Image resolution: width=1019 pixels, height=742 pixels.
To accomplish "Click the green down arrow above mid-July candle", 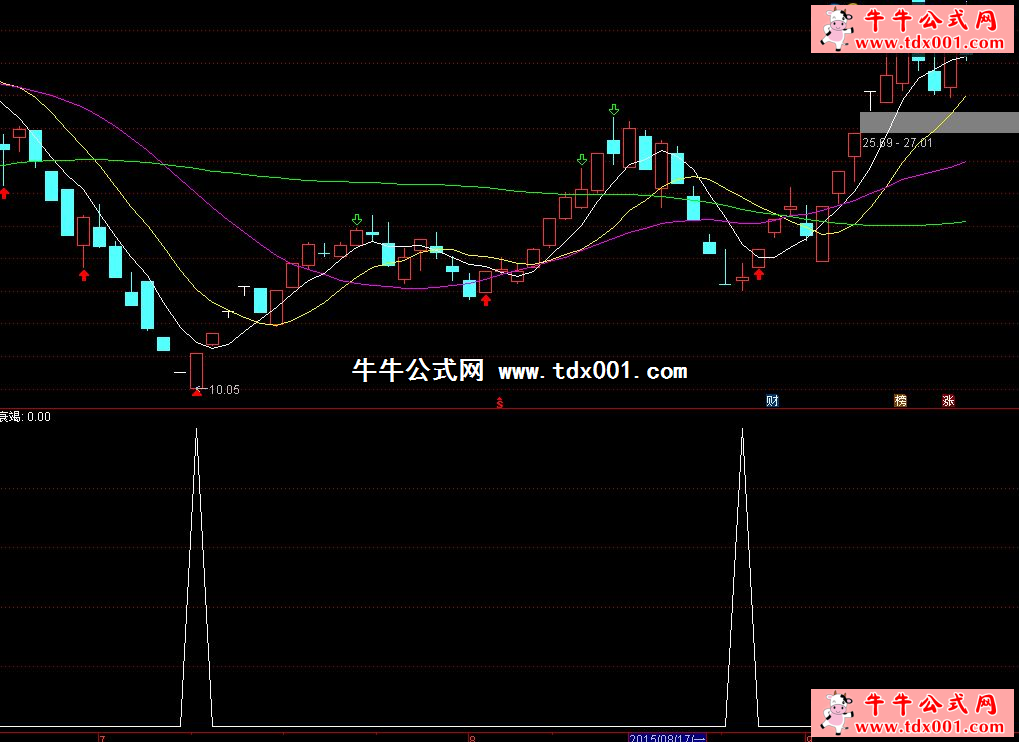I will click(x=357, y=219).
